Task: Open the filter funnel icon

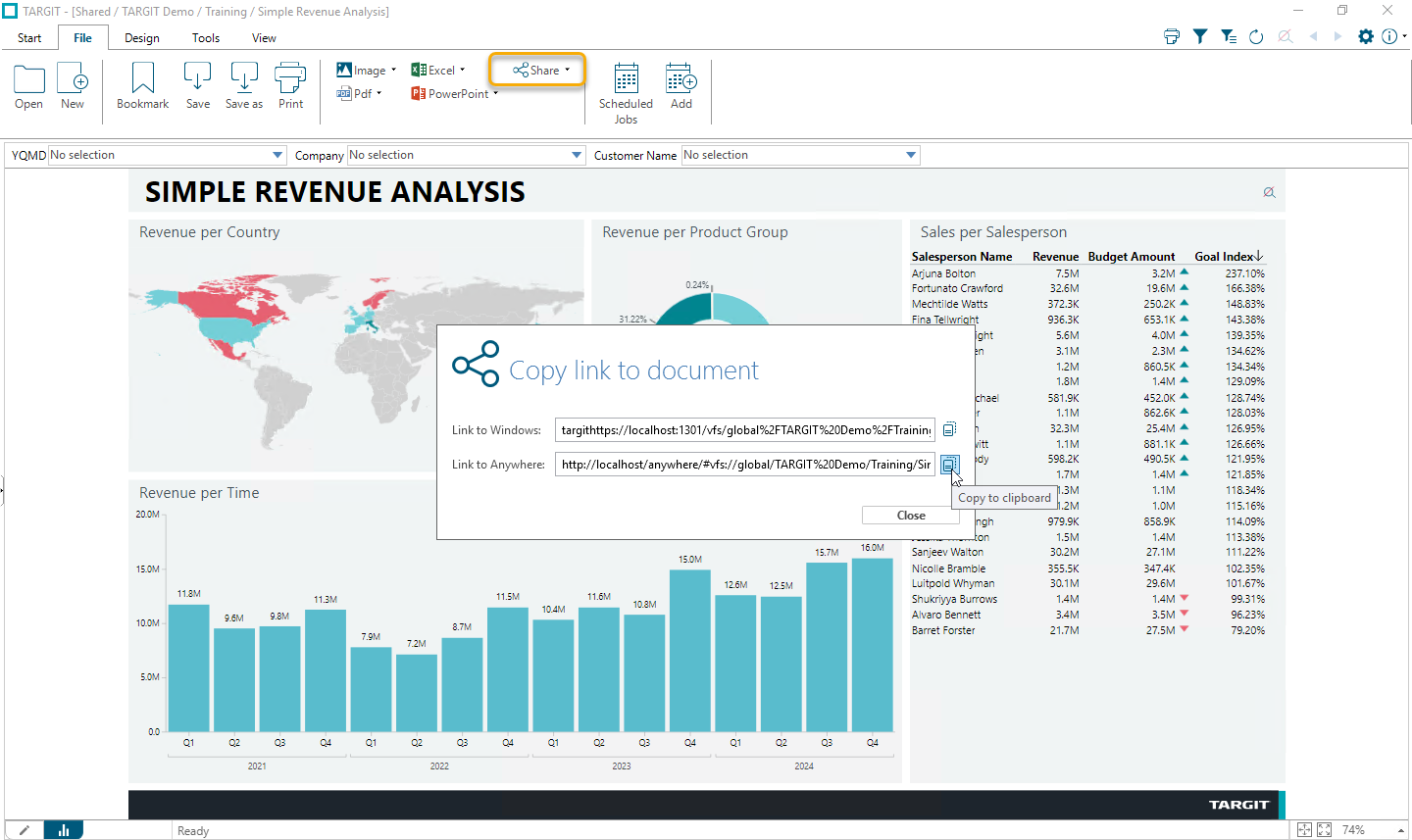Action: (x=1200, y=36)
